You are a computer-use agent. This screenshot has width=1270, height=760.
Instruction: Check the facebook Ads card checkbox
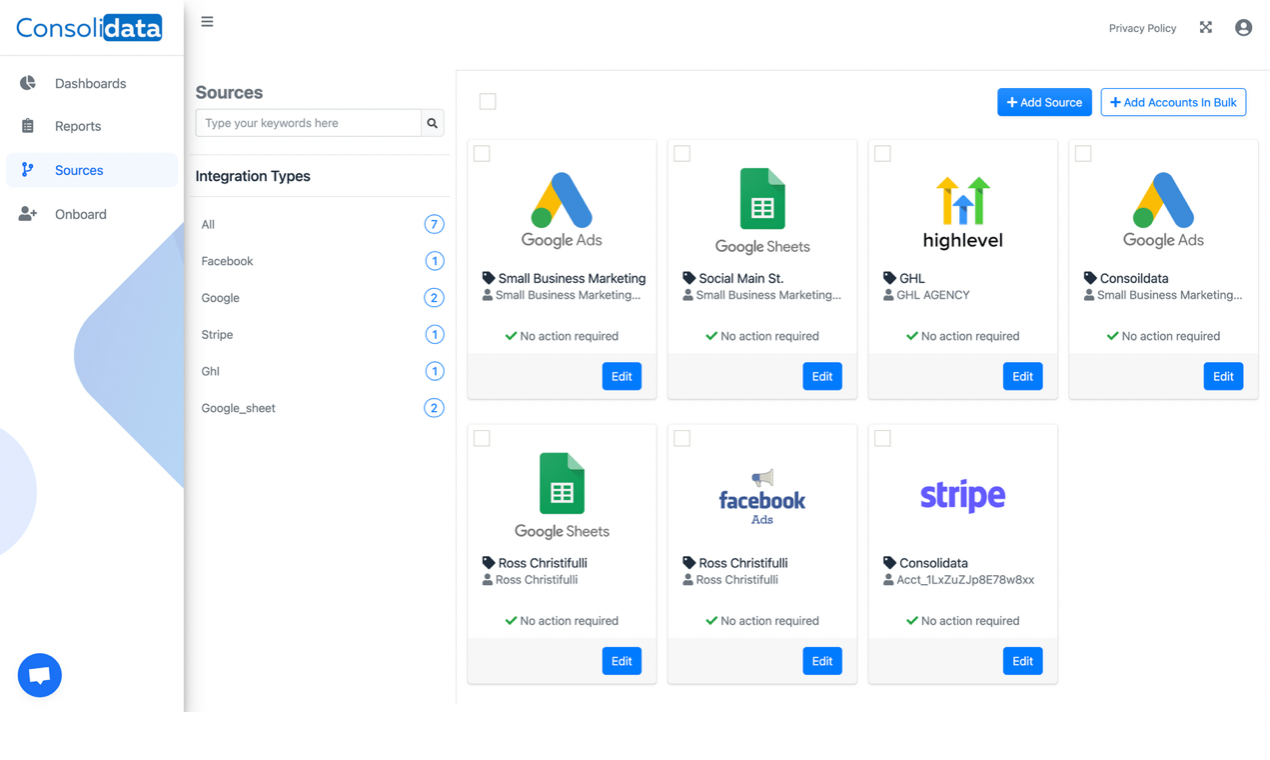click(x=682, y=438)
